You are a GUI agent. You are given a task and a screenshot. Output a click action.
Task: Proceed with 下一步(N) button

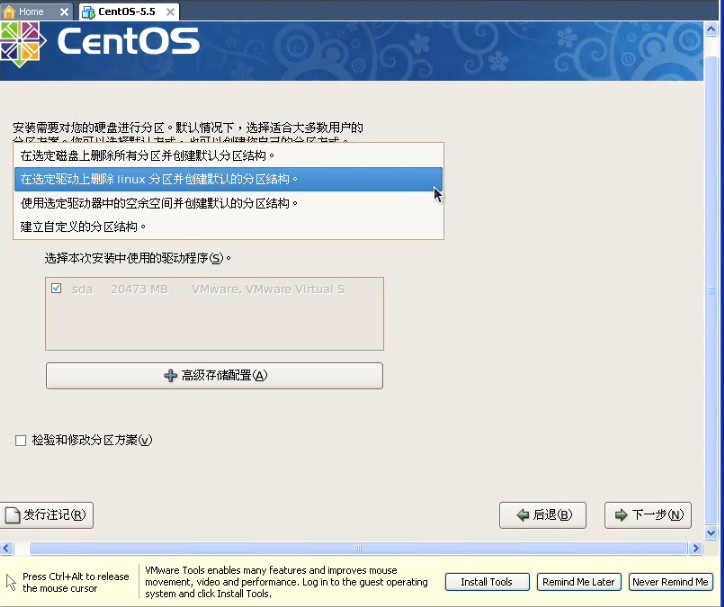pyautogui.click(x=648, y=515)
